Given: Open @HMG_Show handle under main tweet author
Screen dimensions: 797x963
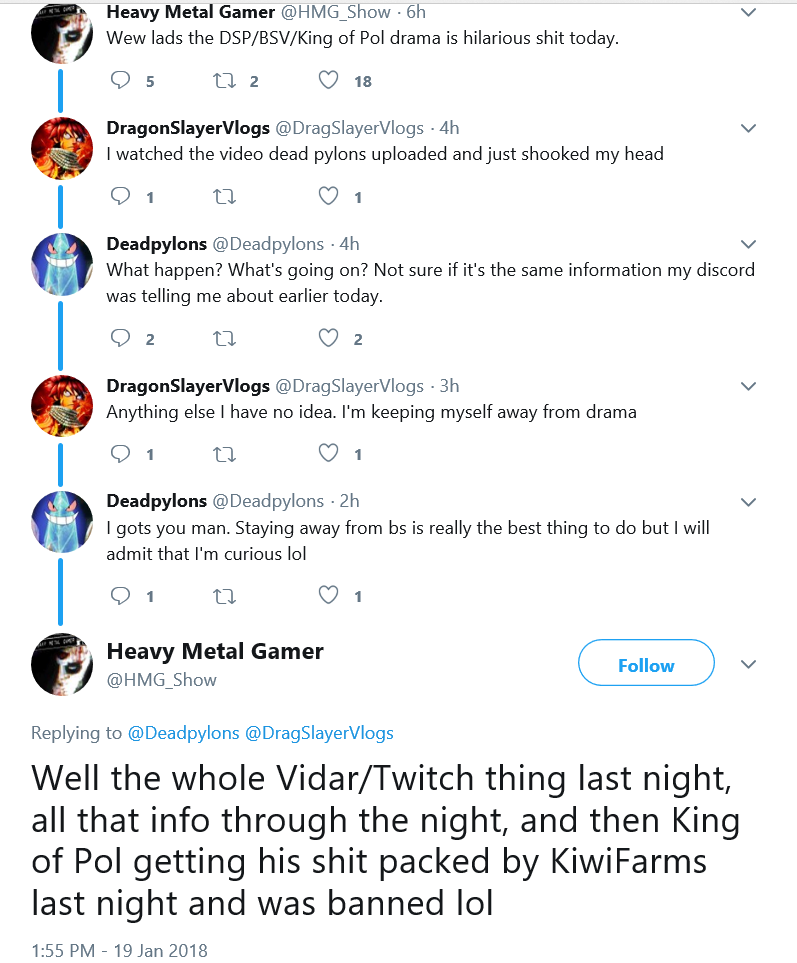Looking at the screenshot, I should pos(161,680).
